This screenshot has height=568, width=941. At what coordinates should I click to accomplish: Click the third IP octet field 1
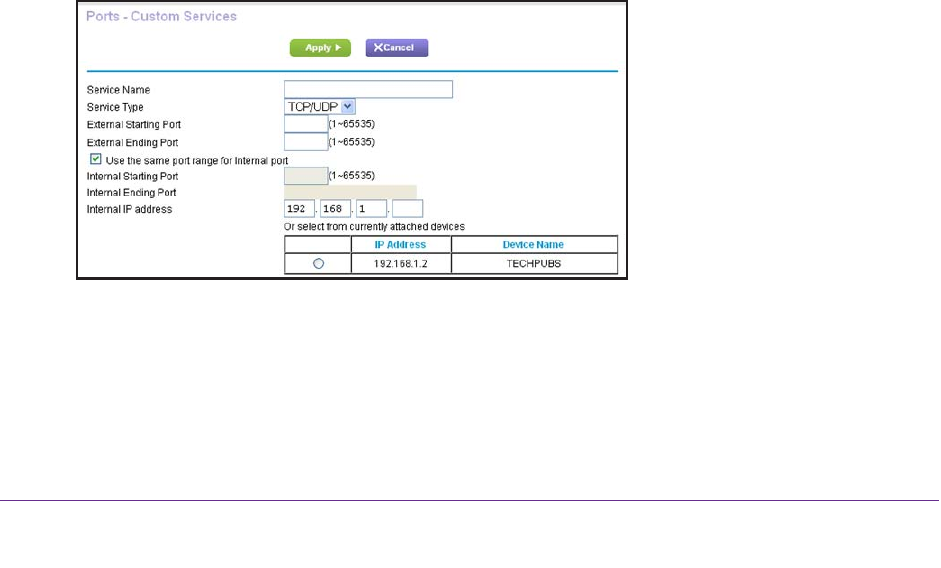371,209
